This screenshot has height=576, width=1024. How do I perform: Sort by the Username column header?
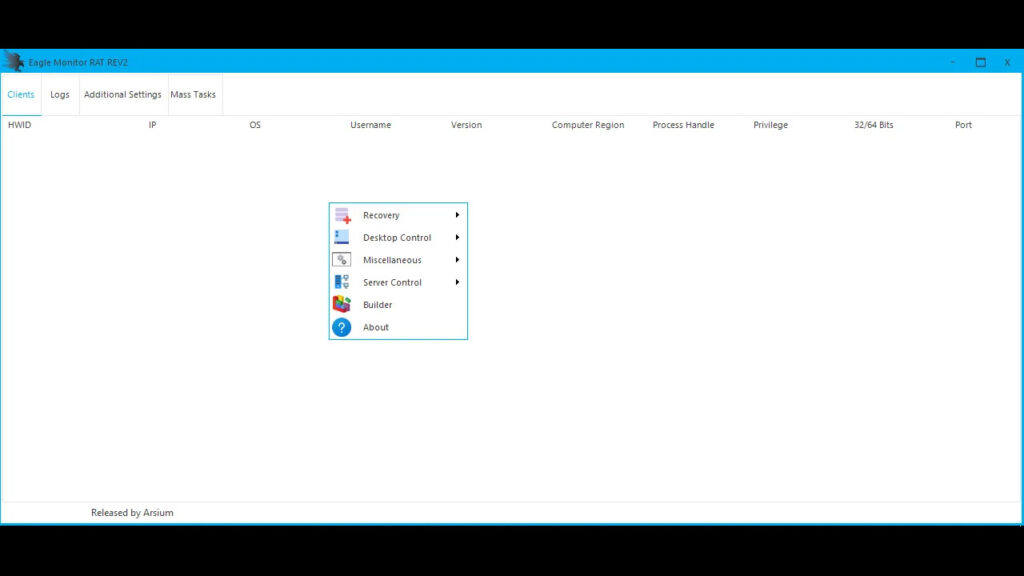pos(370,125)
